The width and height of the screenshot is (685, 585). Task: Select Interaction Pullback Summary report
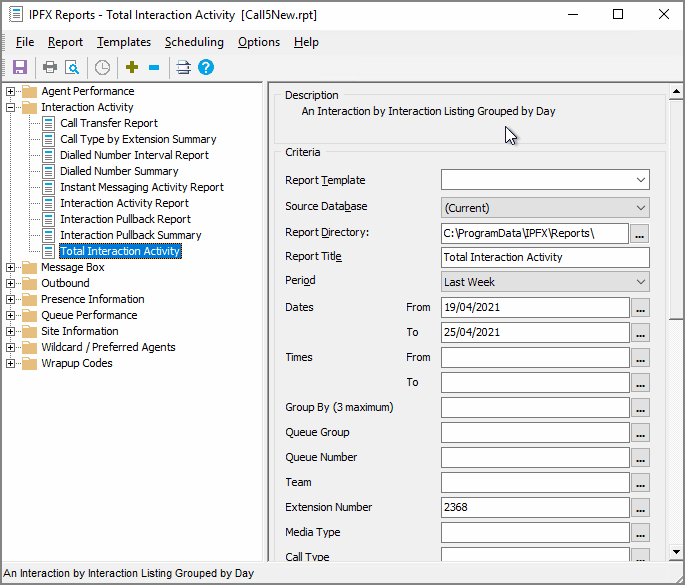tap(131, 235)
